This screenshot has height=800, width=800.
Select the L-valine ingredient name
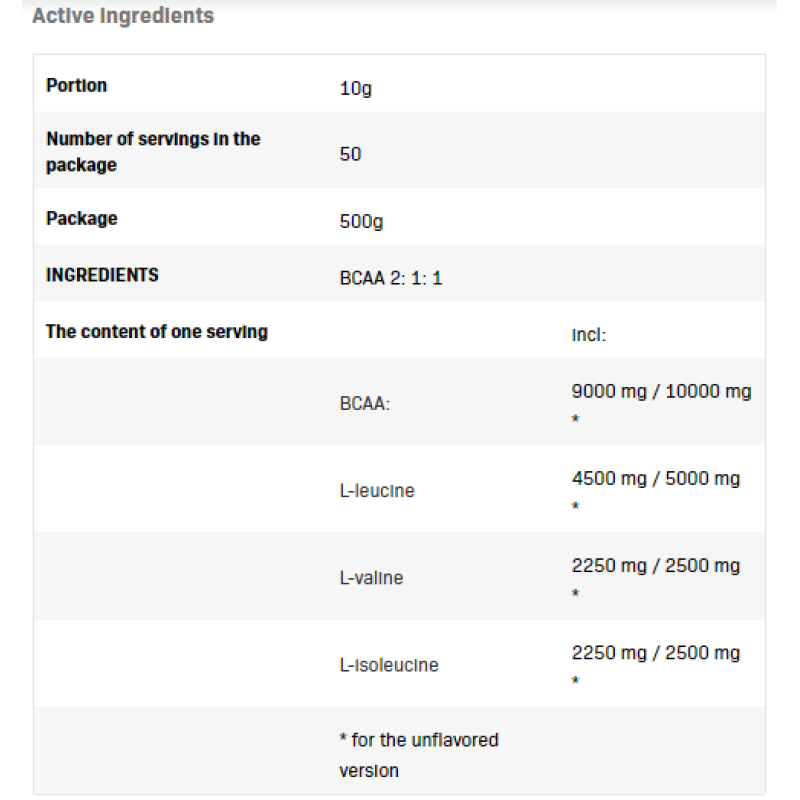pos(371,578)
